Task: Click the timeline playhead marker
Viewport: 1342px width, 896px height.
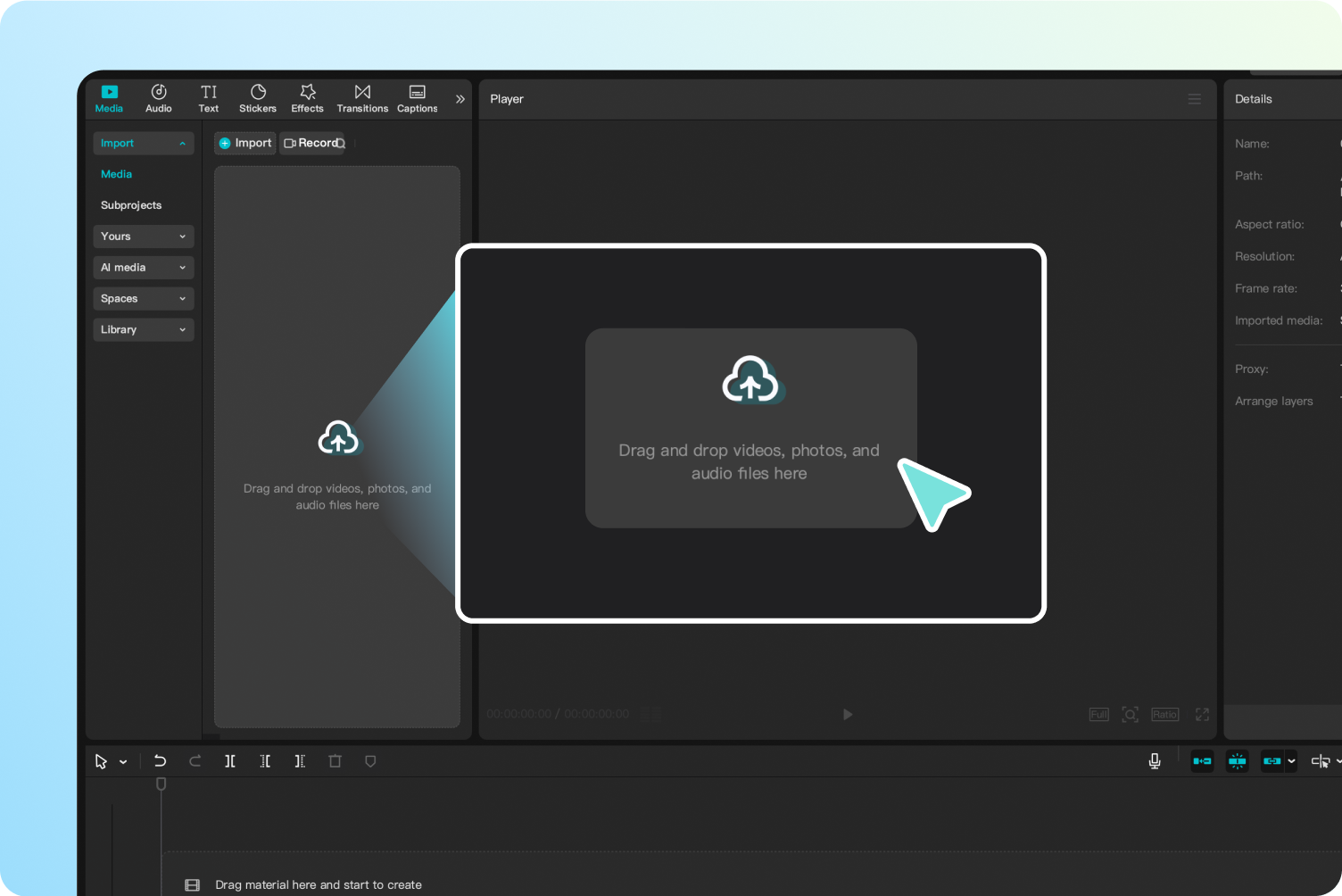Action: [162, 784]
